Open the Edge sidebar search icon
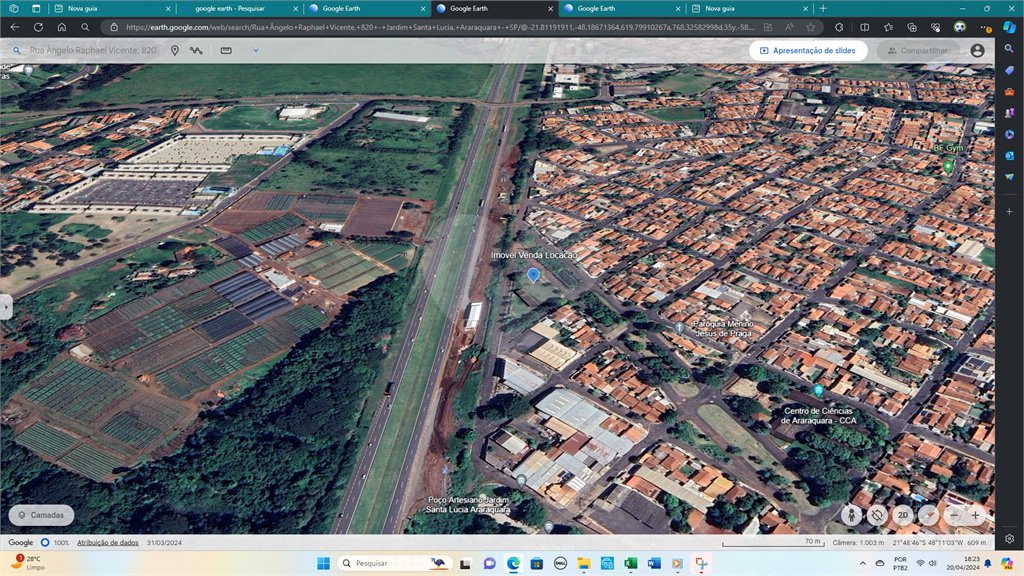The image size is (1024, 576). 1010,49
